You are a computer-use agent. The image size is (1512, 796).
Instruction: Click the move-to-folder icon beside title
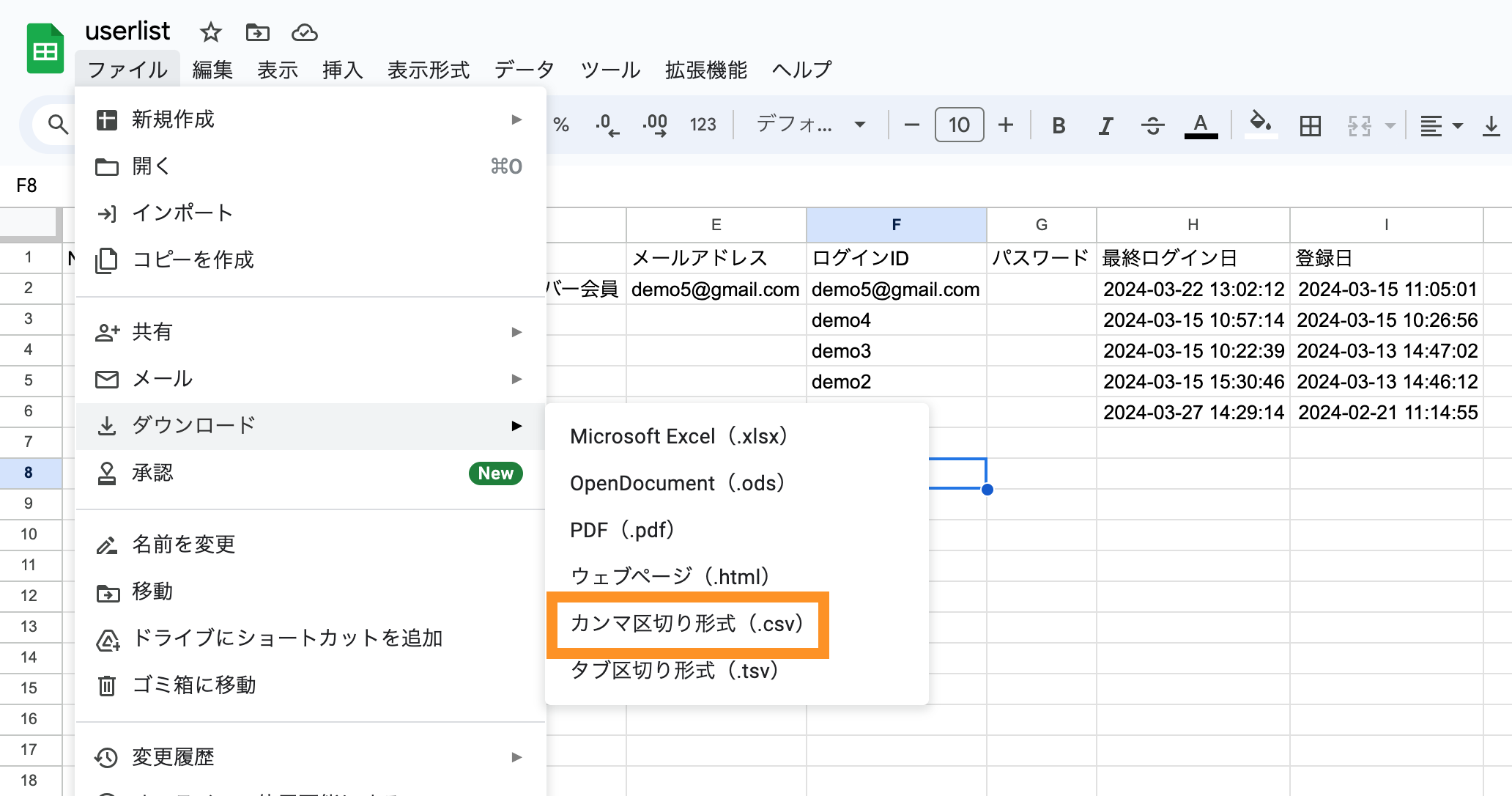click(x=257, y=32)
